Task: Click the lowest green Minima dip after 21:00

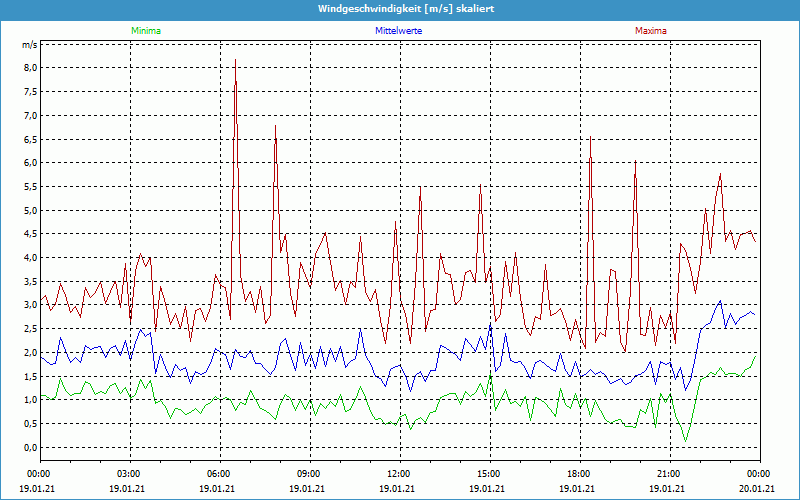Action: [686, 440]
